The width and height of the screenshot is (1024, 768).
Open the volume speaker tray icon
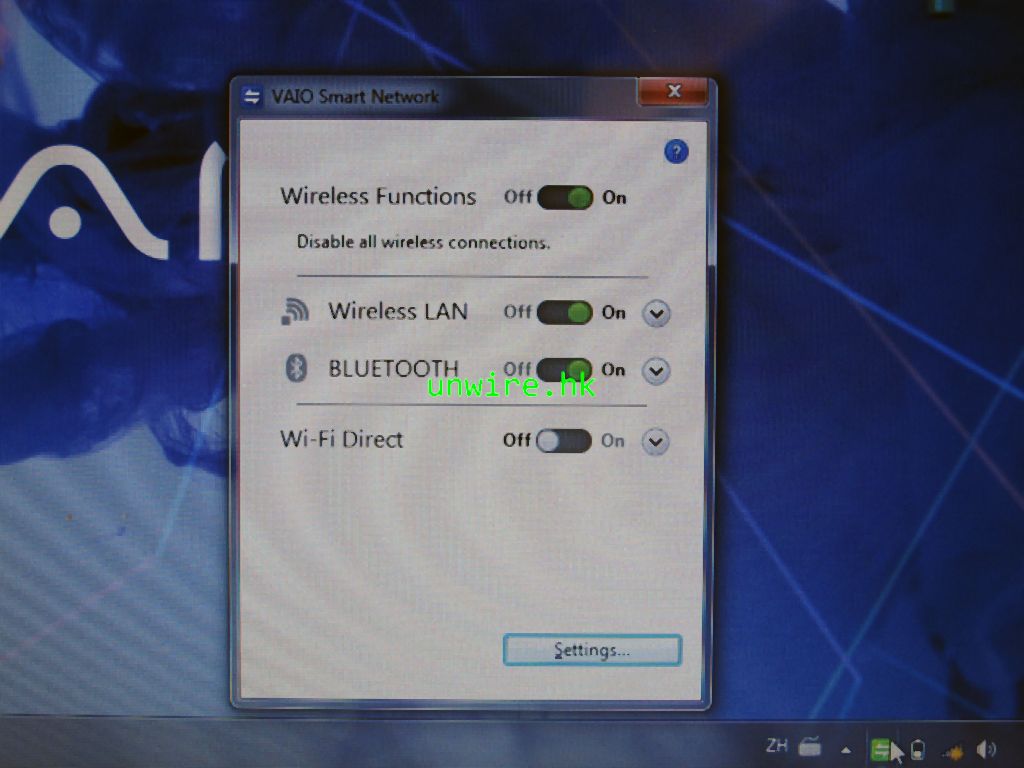click(986, 749)
